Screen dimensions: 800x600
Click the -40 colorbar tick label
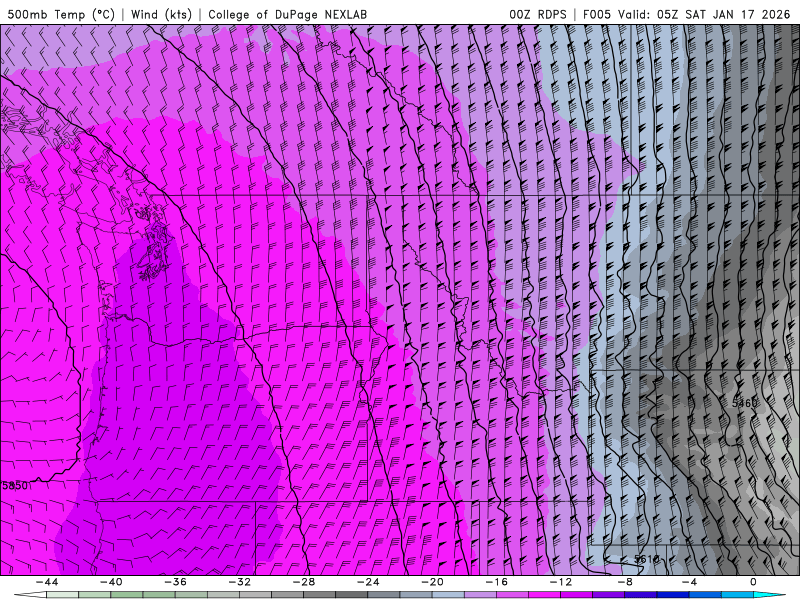pyautogui.click(x=111, y=582)
